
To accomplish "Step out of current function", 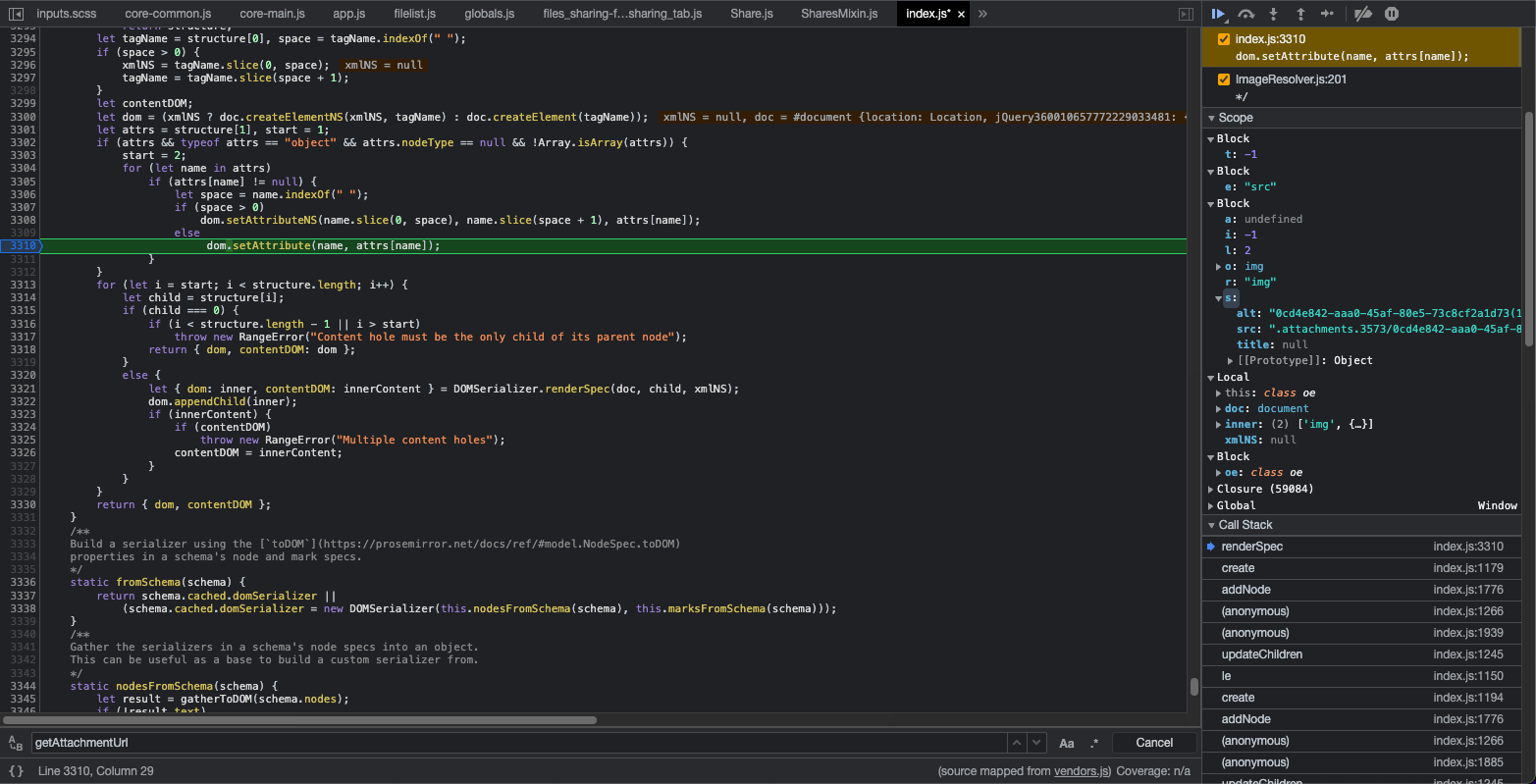I will pos(1300,14).
